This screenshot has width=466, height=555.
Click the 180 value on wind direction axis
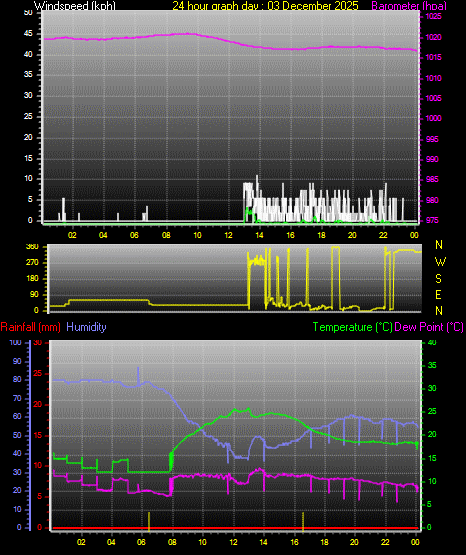(32, 279)
